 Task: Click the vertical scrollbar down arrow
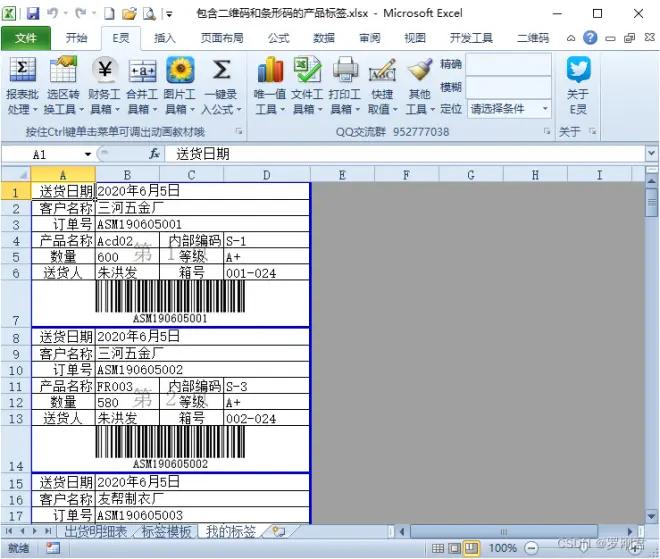(651, 516)
